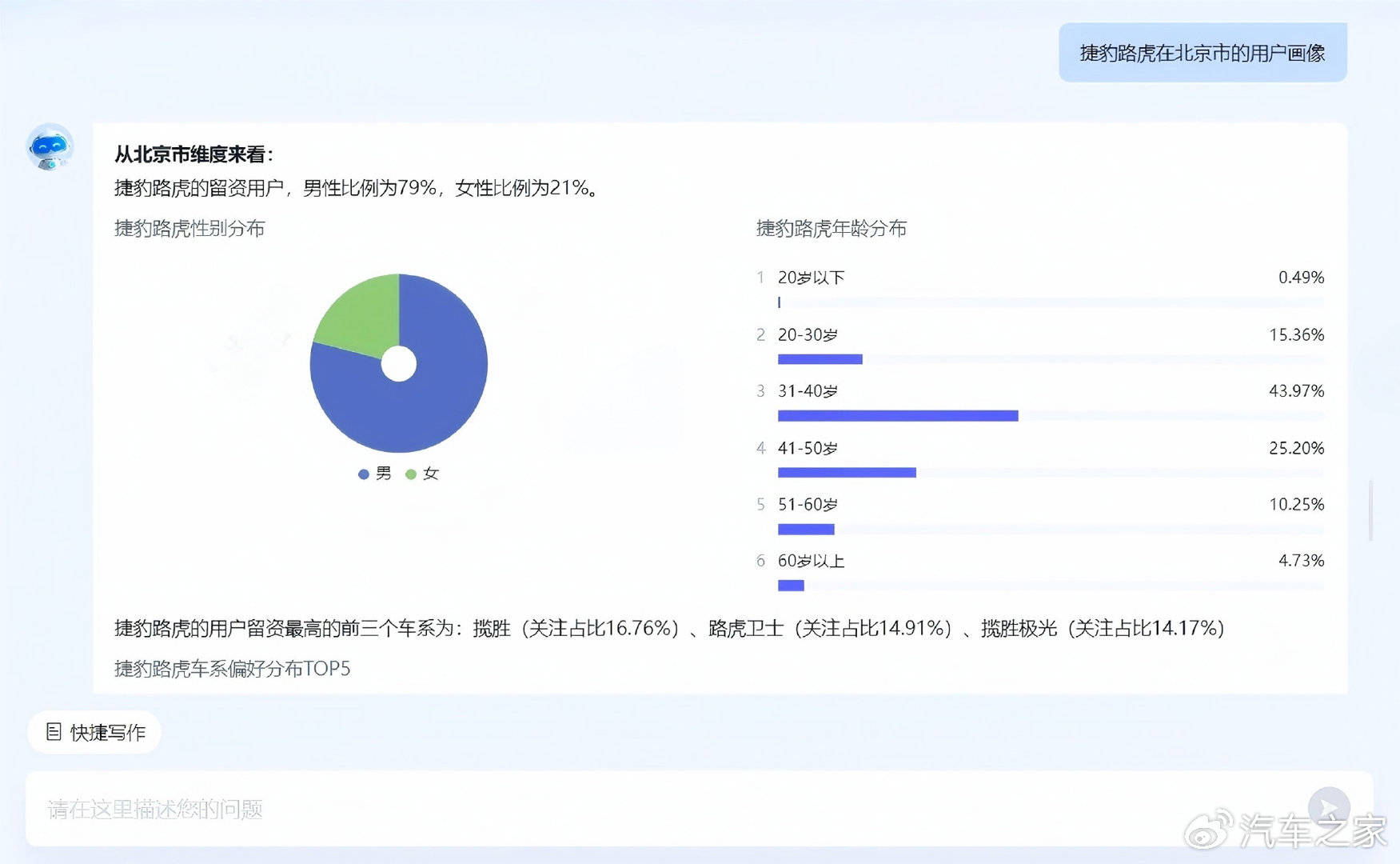The height and width of the screenshot is (864, 1400).
Task: Select the 20岁以下 row label
Action: pos(812,278)
